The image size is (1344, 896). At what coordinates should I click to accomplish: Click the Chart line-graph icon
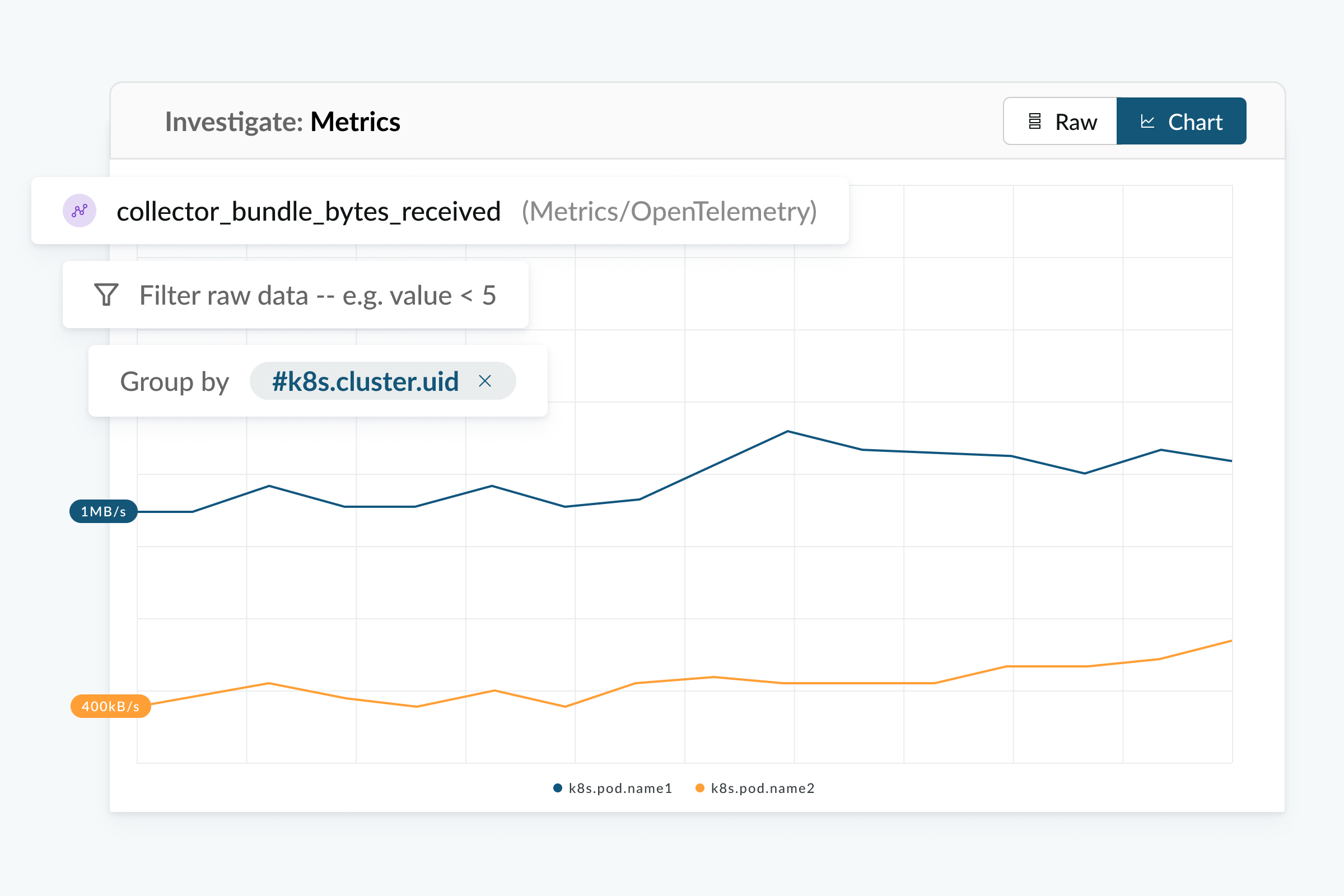pyautogui.click(x=1147, y=121)
